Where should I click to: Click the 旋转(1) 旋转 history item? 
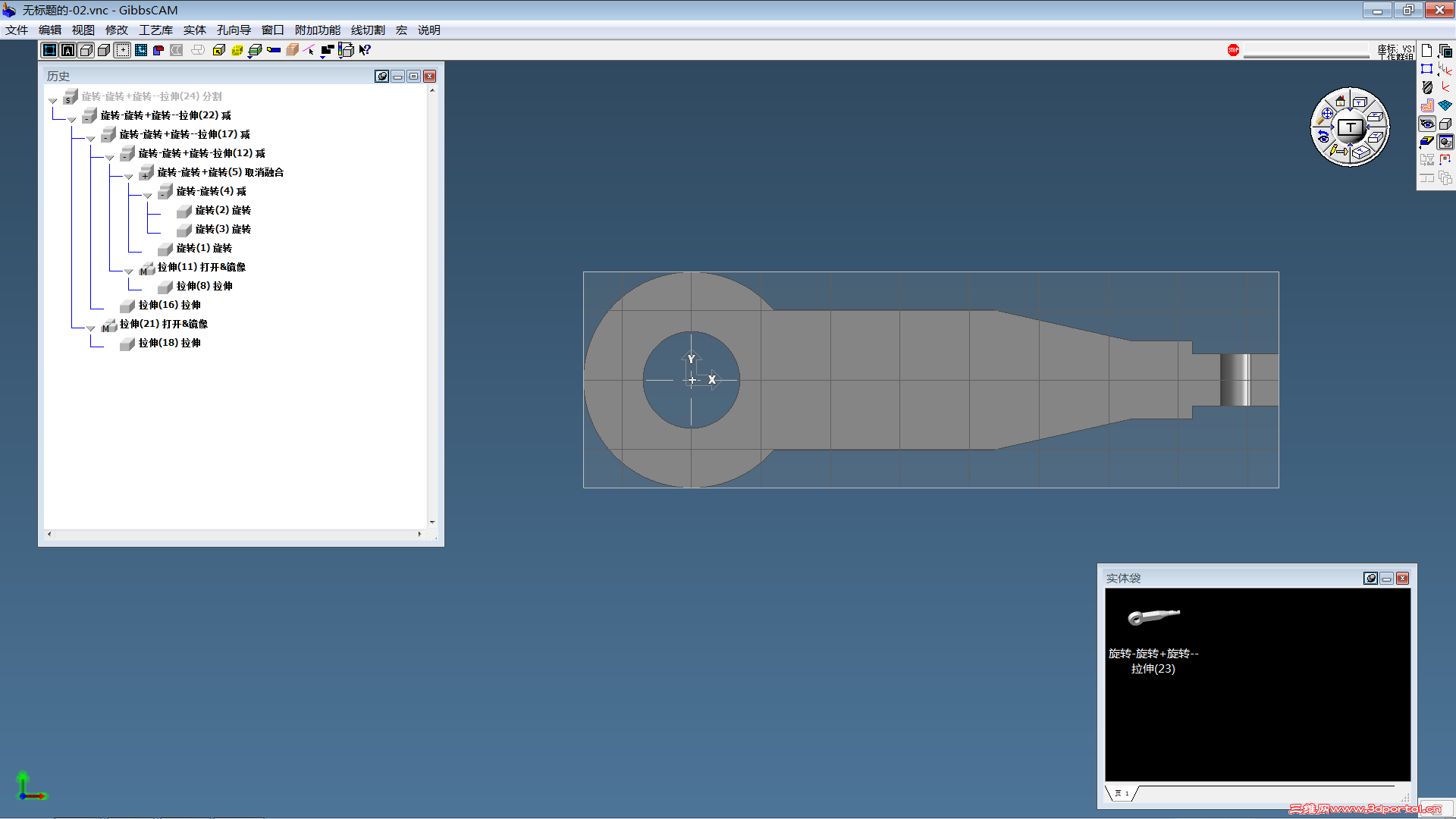(203, 248)
